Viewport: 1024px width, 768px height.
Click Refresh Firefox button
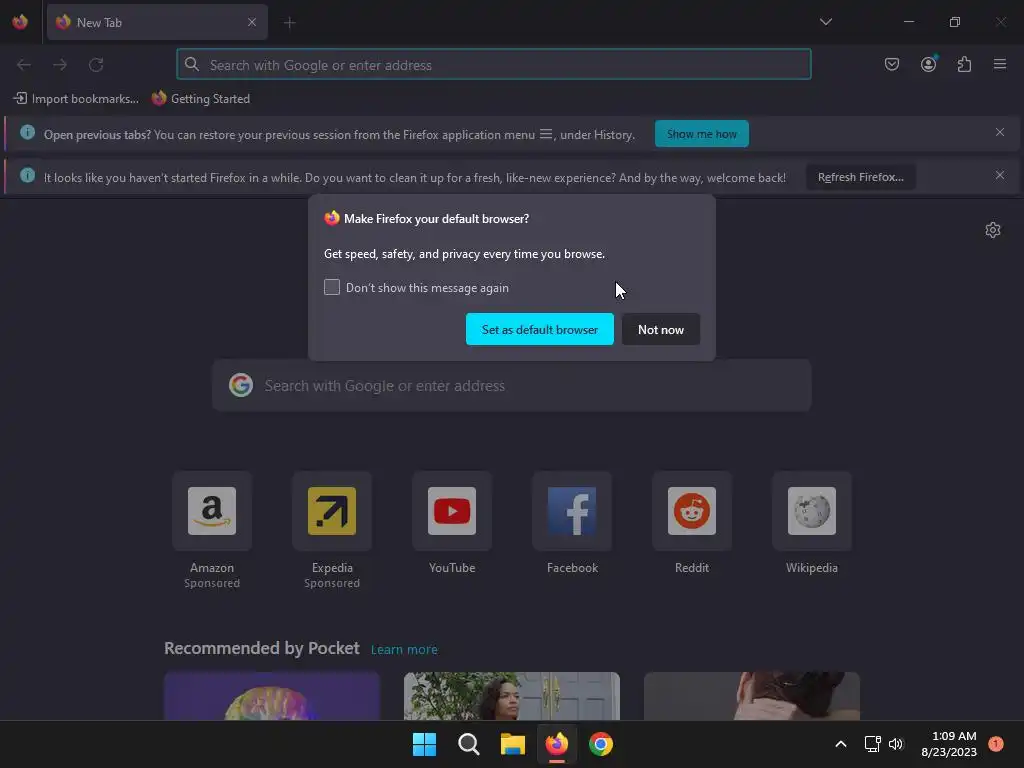point(860,177)
